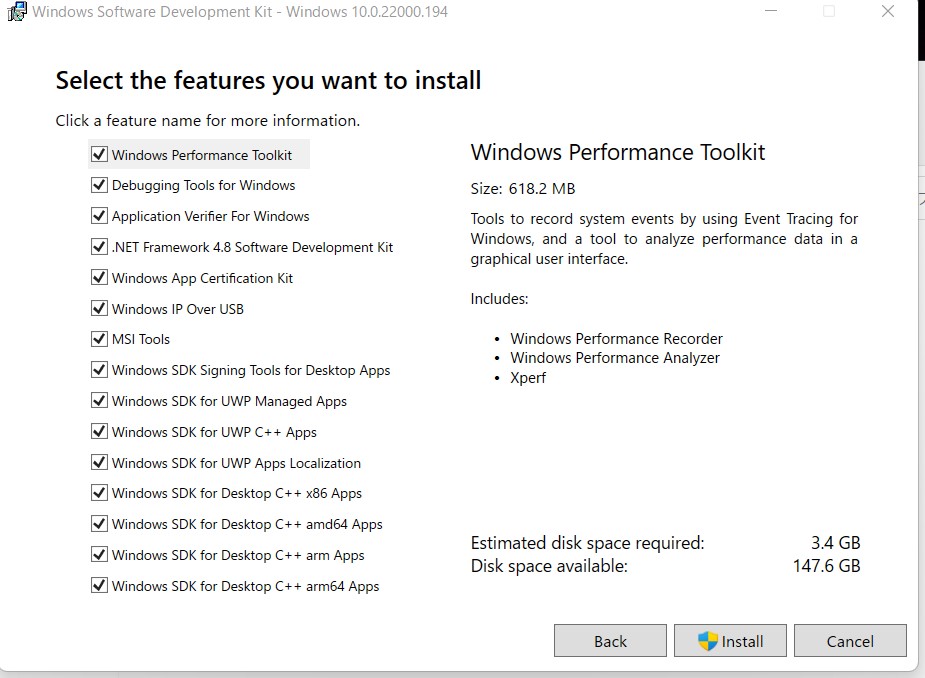
Task: Uncheck UWP Apps Localization checkbox
Action: pyautogui.click(x=99, y=463)
